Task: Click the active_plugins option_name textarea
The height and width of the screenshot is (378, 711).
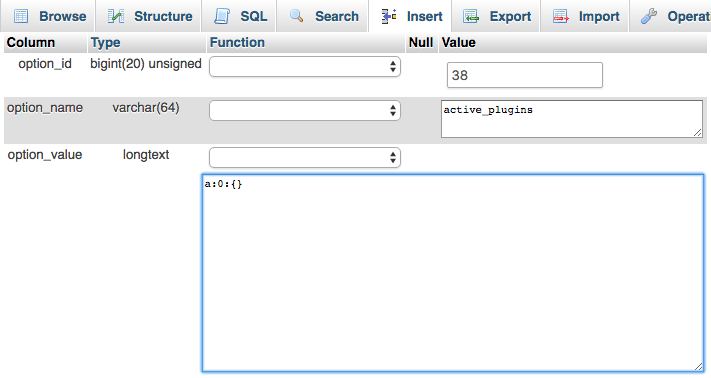Action: [572, 119]
